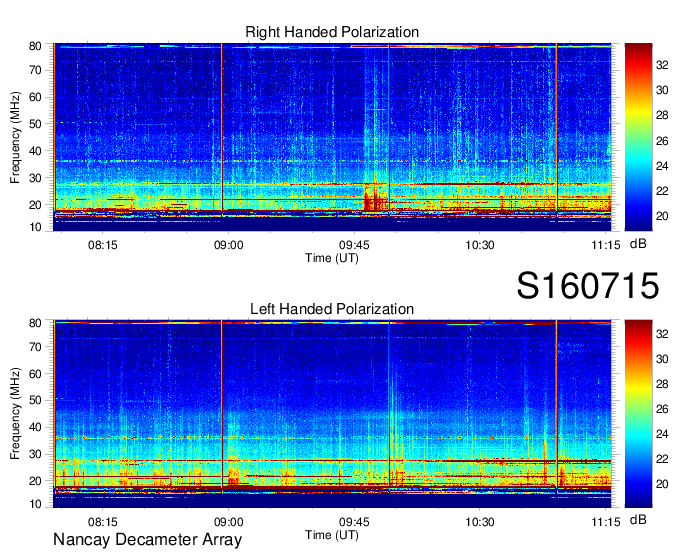This screenshot has height=552, width=680.
Task: Click the dB unit label beside bottom plot
Action: point(638,519)
